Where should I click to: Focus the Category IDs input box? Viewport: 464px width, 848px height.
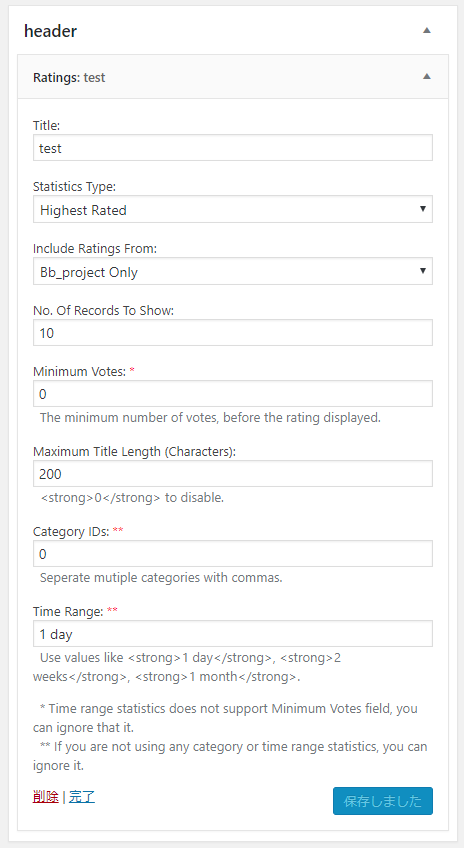pyautogui.click(x=233, y=554)
